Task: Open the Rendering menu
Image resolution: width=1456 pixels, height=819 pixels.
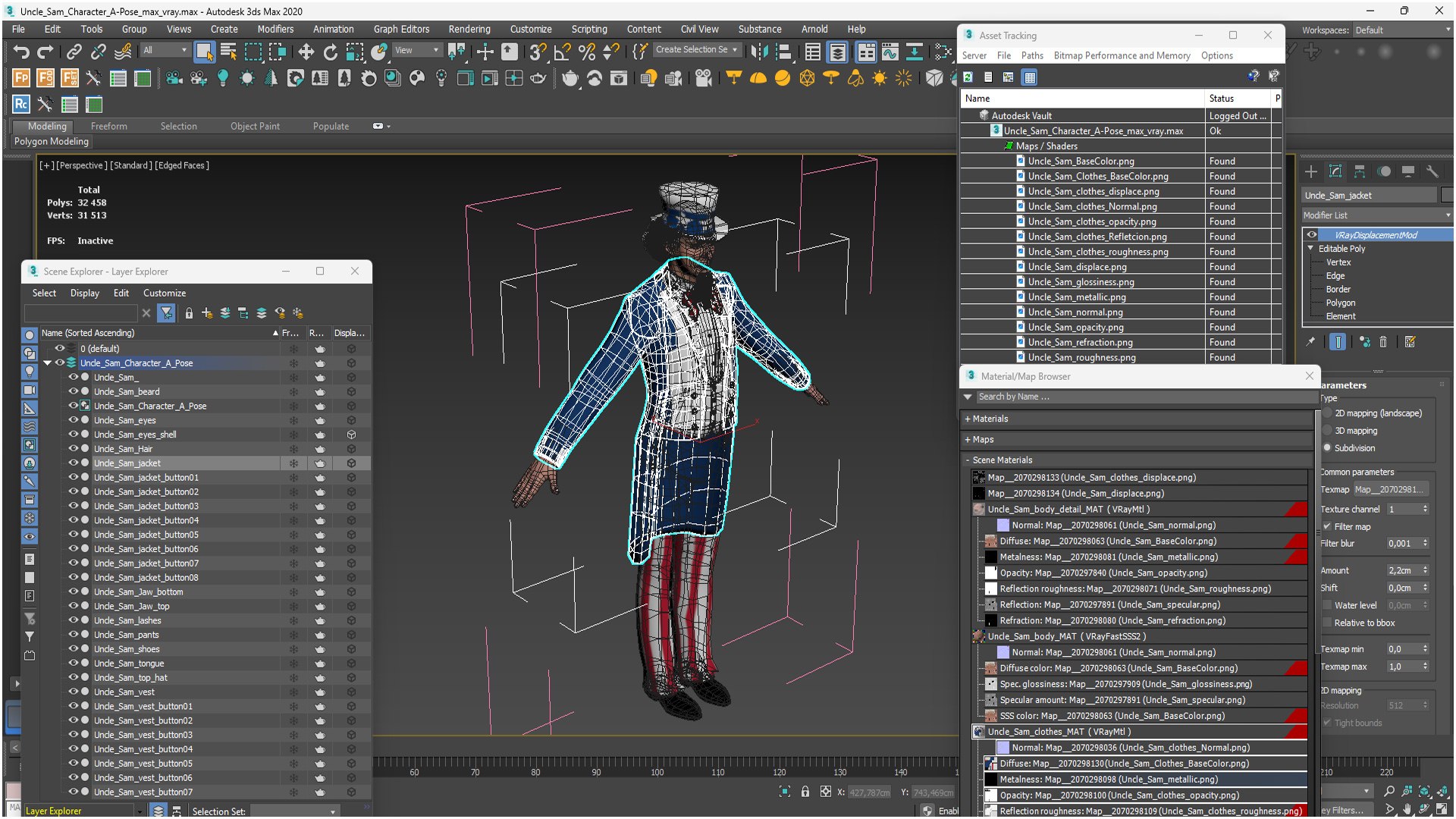Action: 469,29
